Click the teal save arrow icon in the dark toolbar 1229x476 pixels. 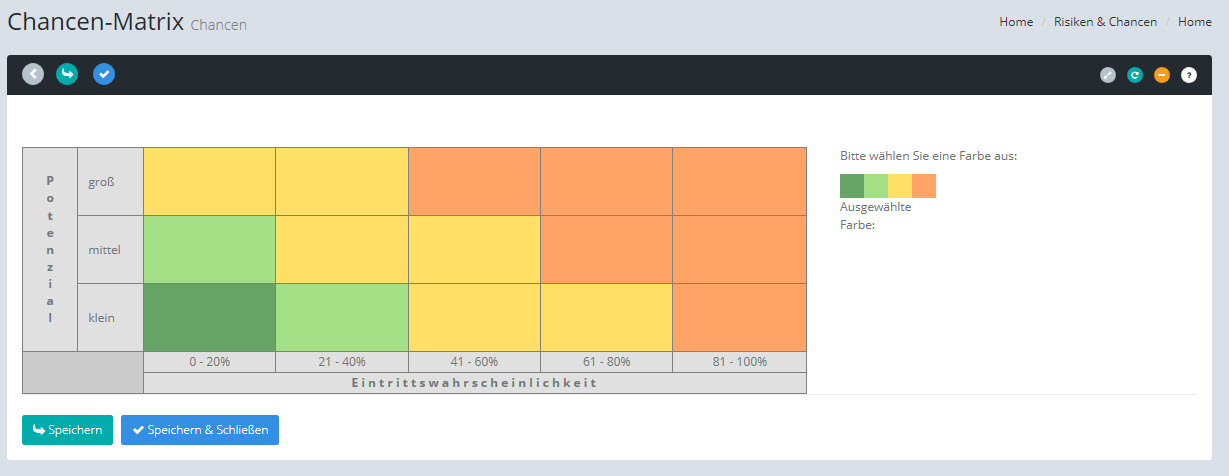tap(67, 74)
